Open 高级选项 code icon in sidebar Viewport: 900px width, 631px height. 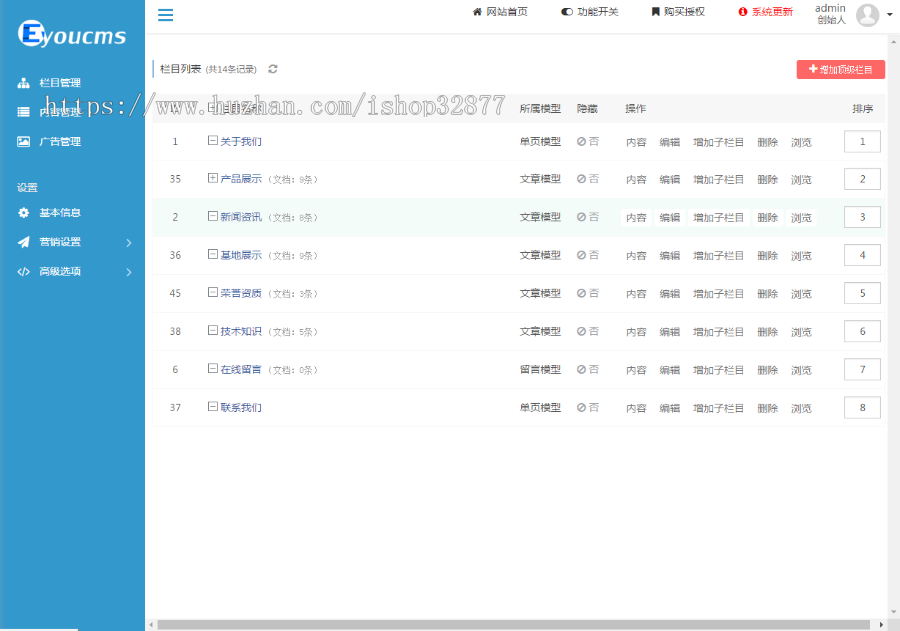25,271
